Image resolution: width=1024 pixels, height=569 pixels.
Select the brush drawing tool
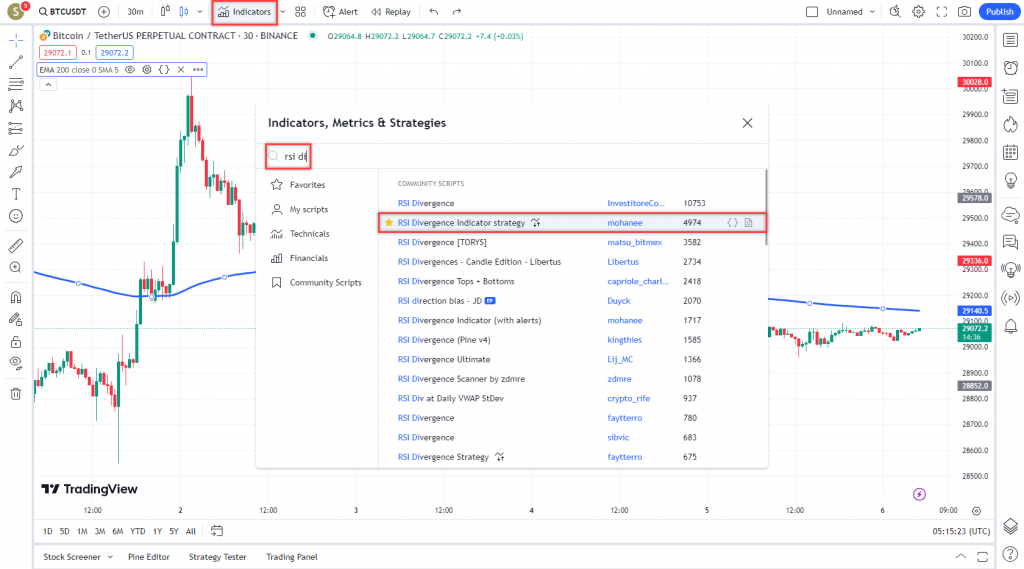[16, 150]
